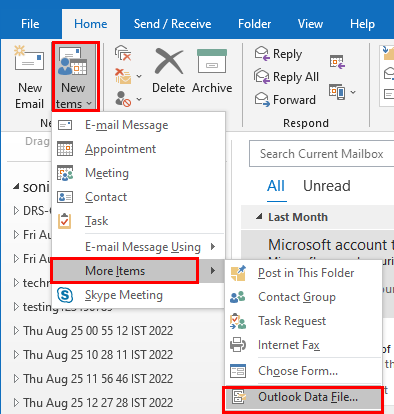Open the Junk dropdown arrow

[139, 99]
